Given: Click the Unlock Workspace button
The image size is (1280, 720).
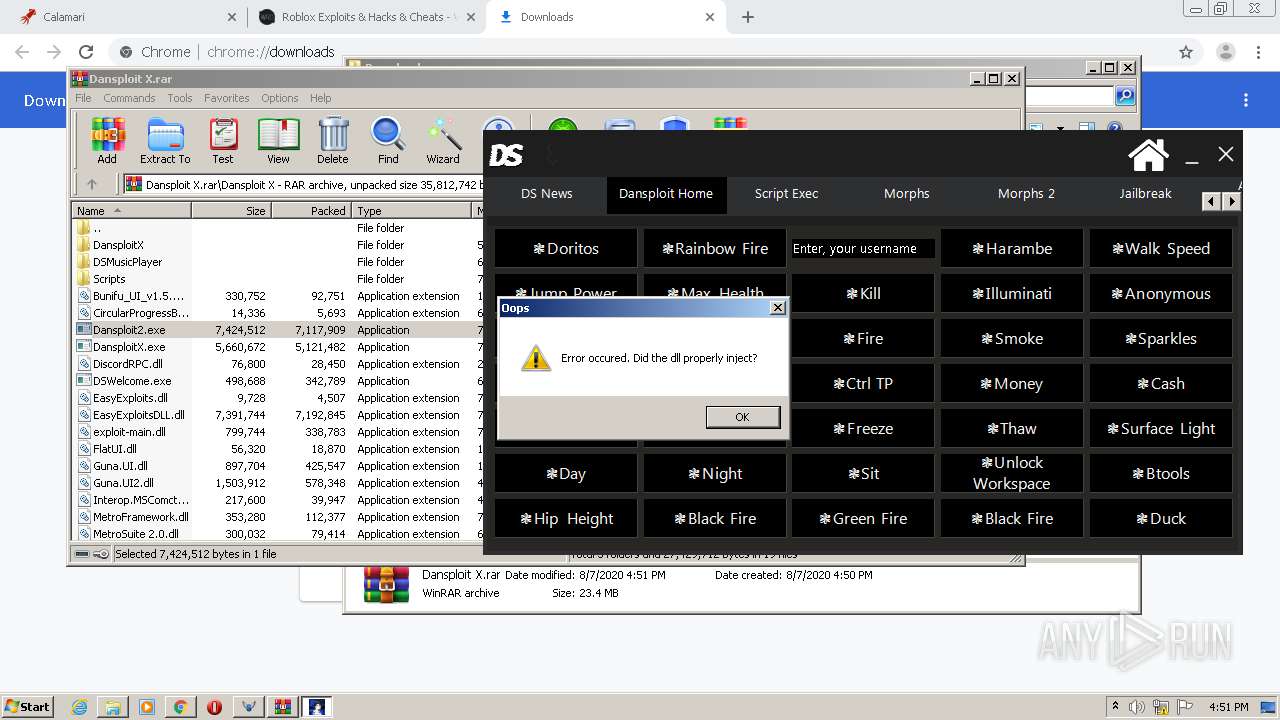Looking at the screenshot, I should [x=1012, y=473].
